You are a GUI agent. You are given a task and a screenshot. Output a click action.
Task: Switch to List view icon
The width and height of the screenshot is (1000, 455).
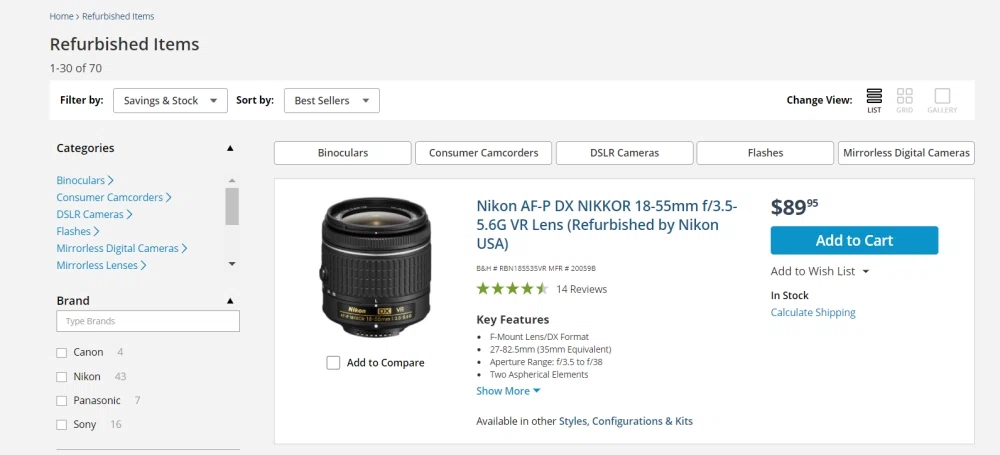tap(874, 96)
